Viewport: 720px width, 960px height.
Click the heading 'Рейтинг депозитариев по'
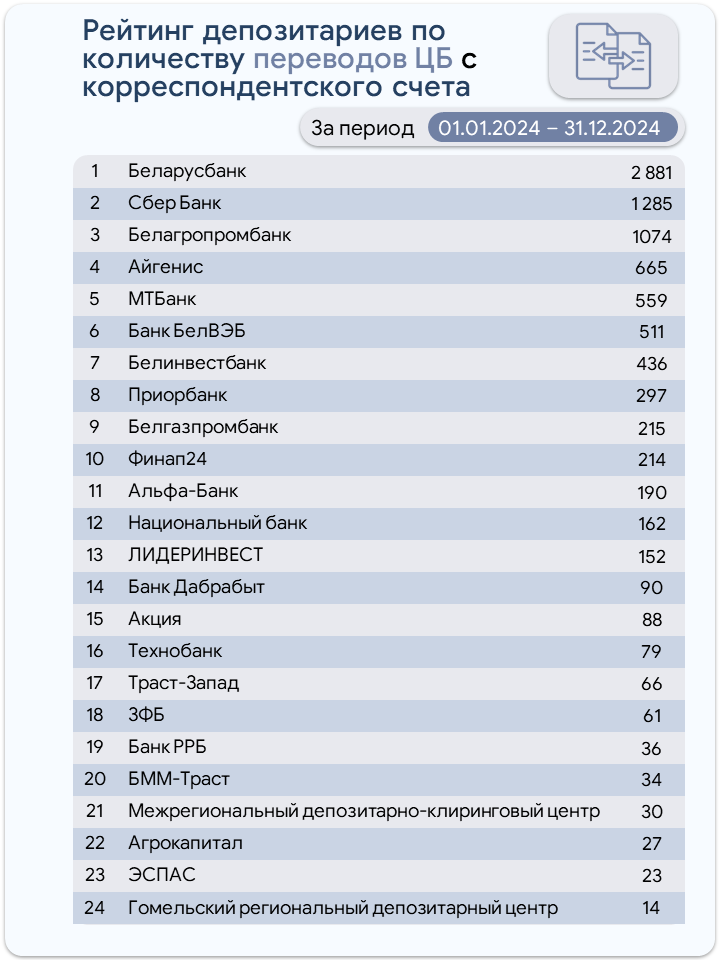pyautogui.click(x=264, y=31)
